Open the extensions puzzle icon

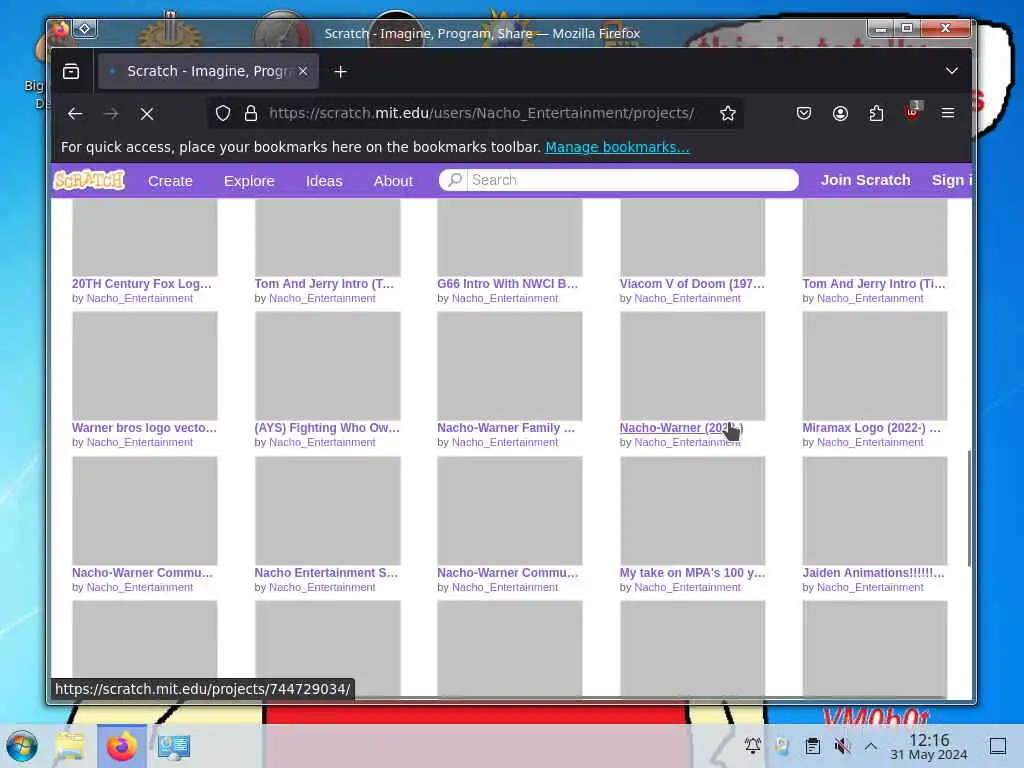[x=876, y=114]
